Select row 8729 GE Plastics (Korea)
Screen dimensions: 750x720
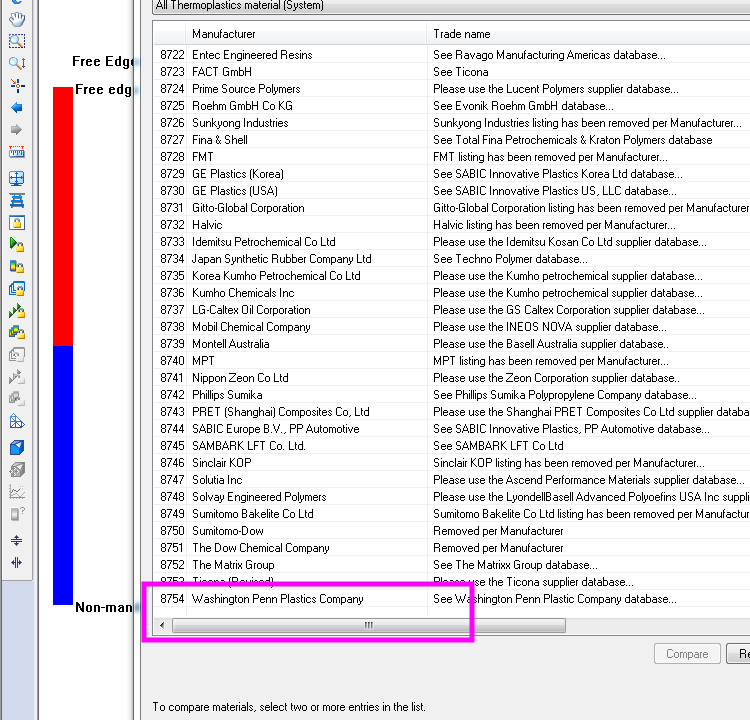click(452, 174)
